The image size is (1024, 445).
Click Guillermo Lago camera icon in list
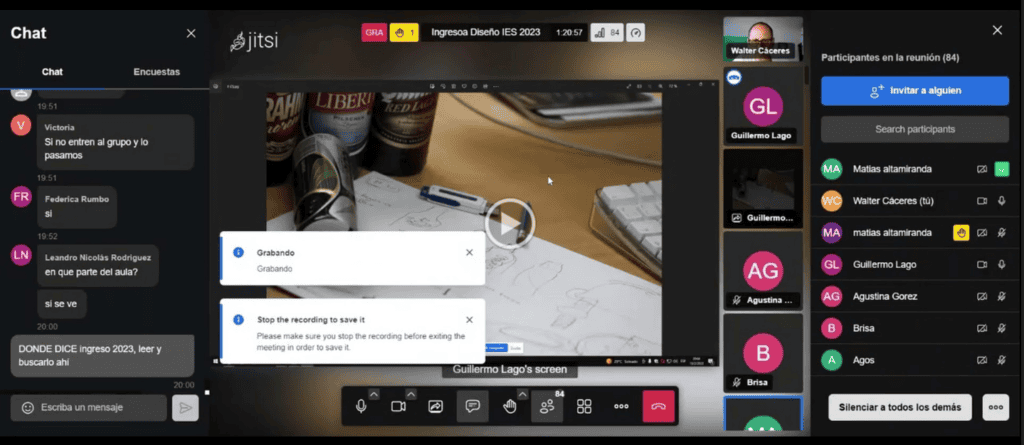pyautogui.click(x=982, y=265)
